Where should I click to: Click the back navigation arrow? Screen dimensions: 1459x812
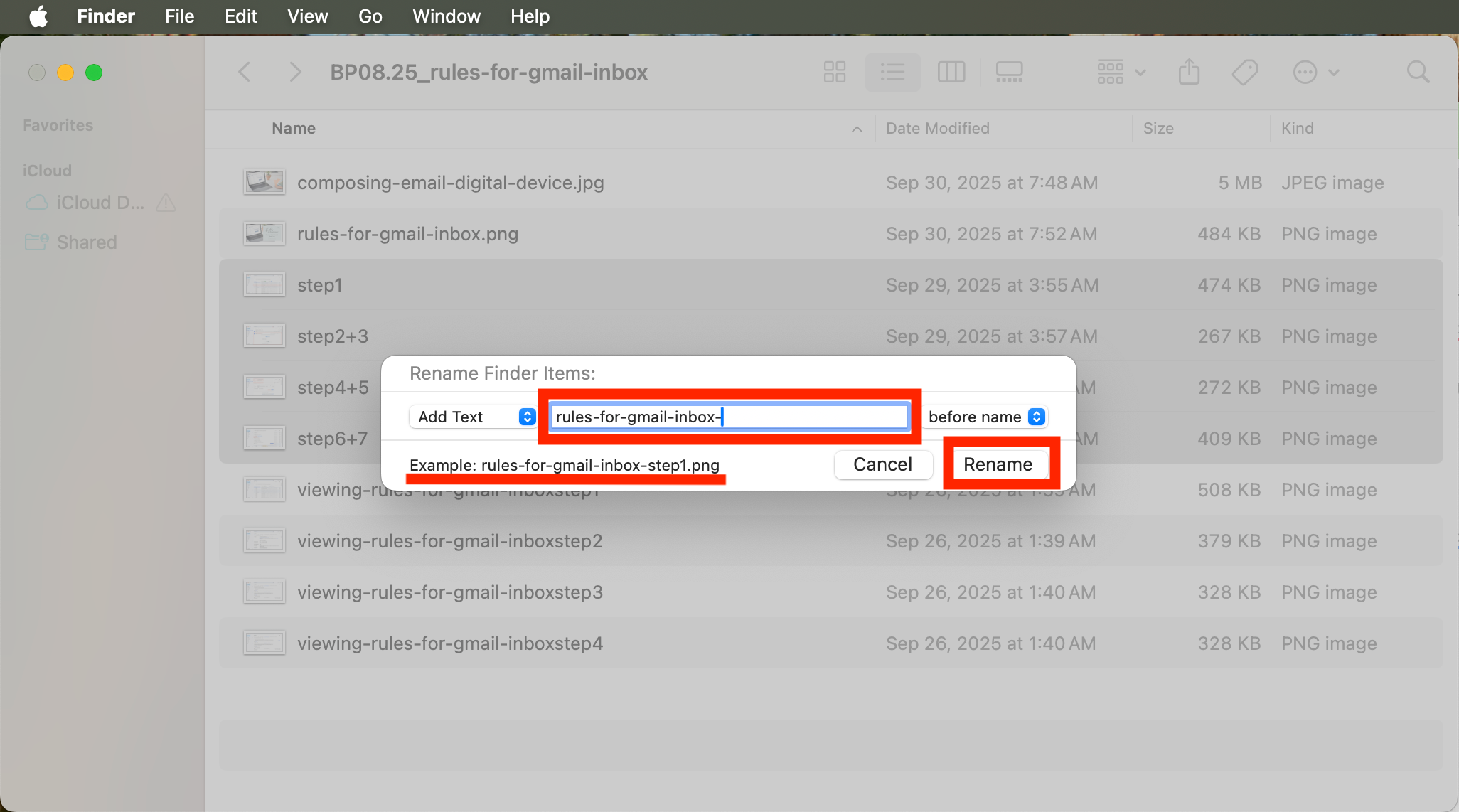(x=245, y=72)
